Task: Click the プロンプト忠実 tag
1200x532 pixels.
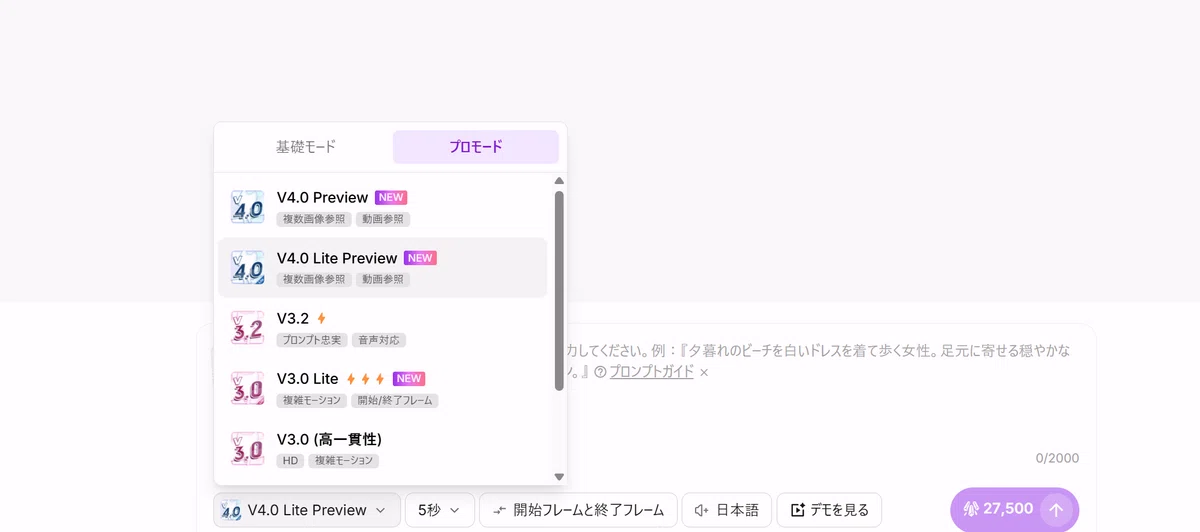Action: click(312, 340)
